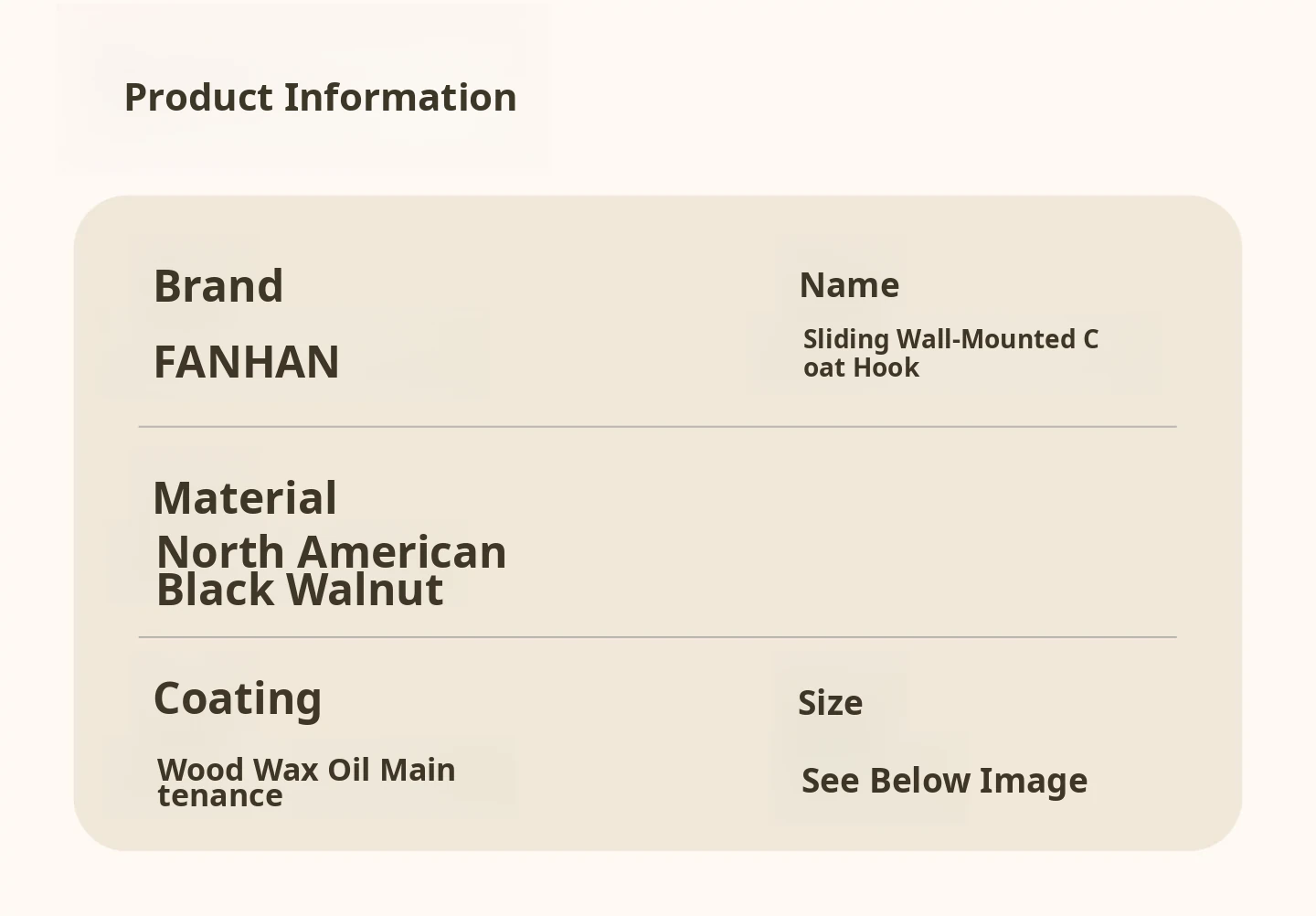Click the Name field label
Screen dimensions: 1316x916
coord(849,285)
